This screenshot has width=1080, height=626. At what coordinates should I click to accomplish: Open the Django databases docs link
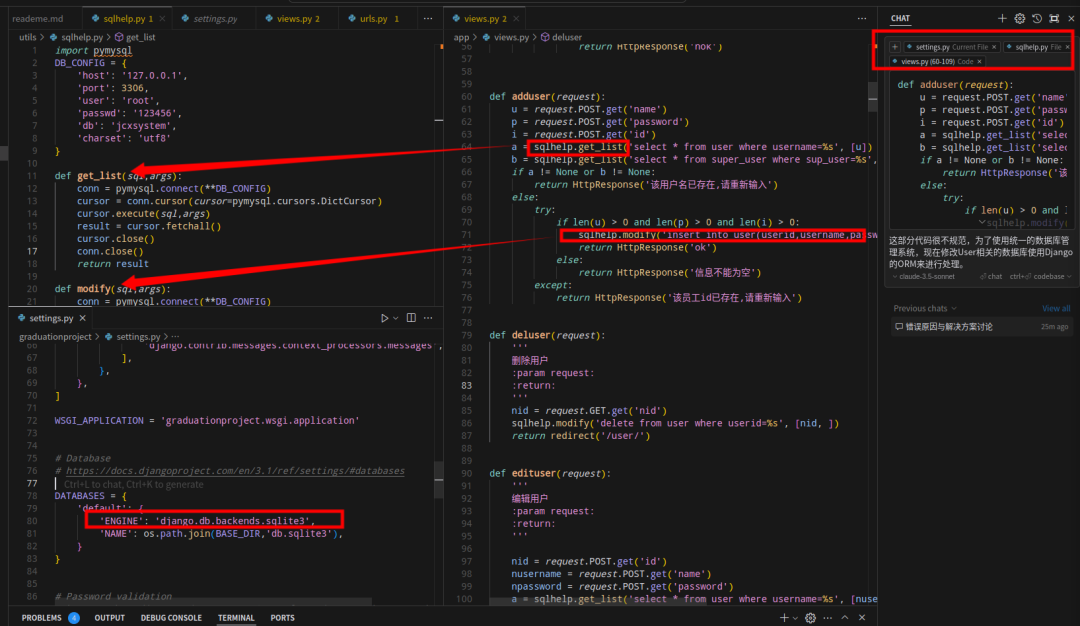[x=235, y=471]
